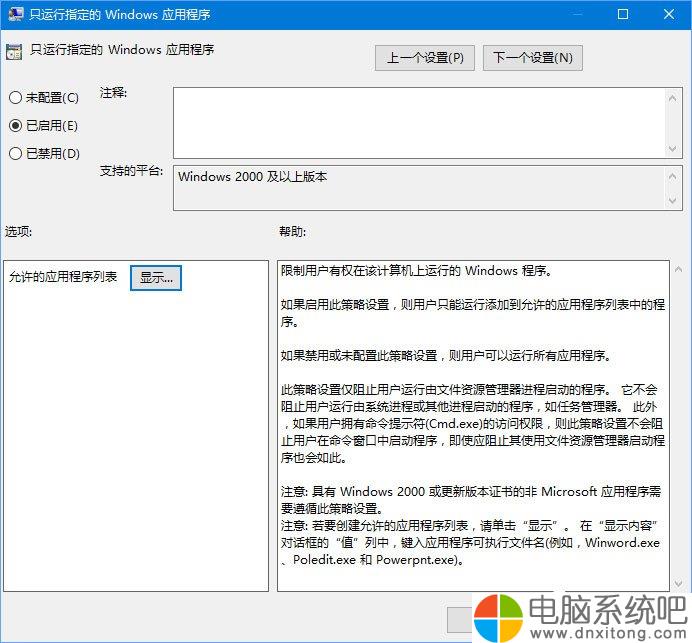Select the 已启用(E) radio button
The image size is (692, 643).
[15, 126]
